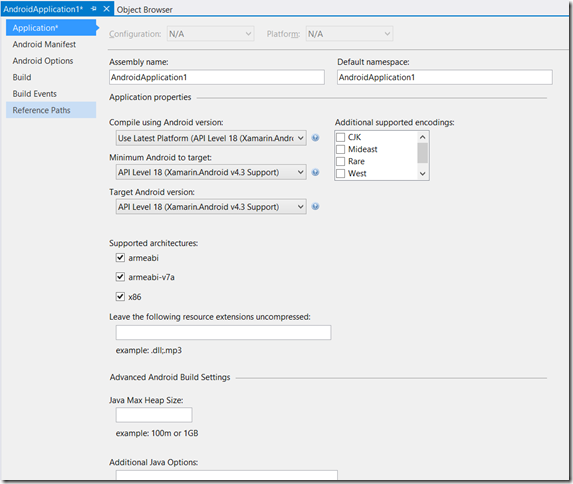
Task: Click 'Supported architectures:' label
Action: 153,243
